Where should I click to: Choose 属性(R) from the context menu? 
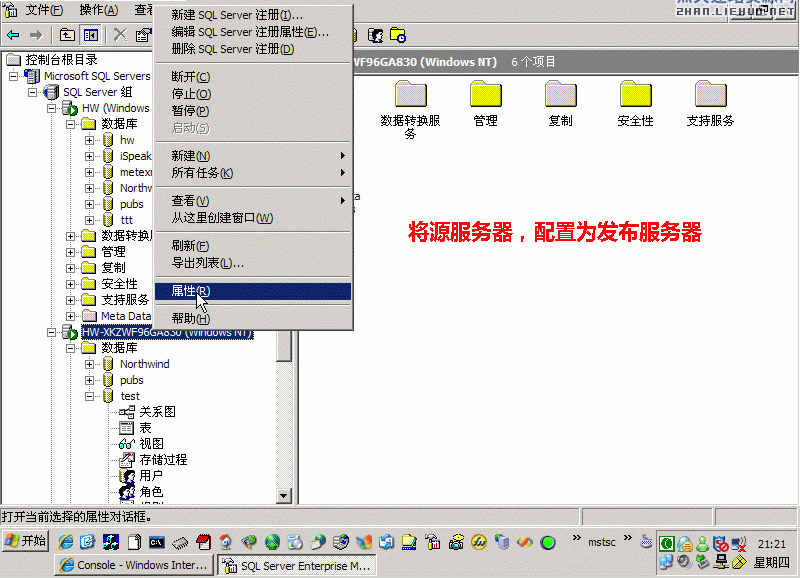tap(253, 291)
